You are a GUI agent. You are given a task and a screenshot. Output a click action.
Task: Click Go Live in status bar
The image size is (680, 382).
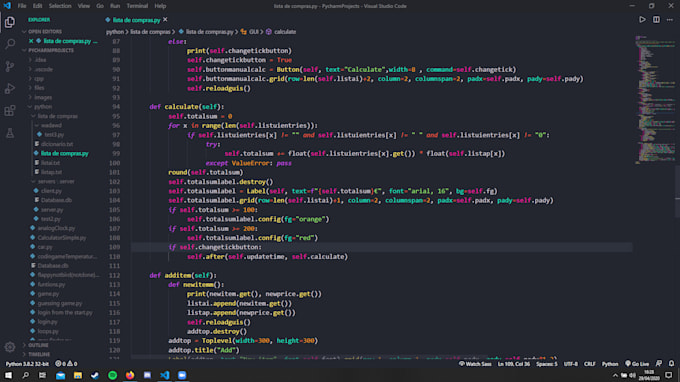(637, 364)
